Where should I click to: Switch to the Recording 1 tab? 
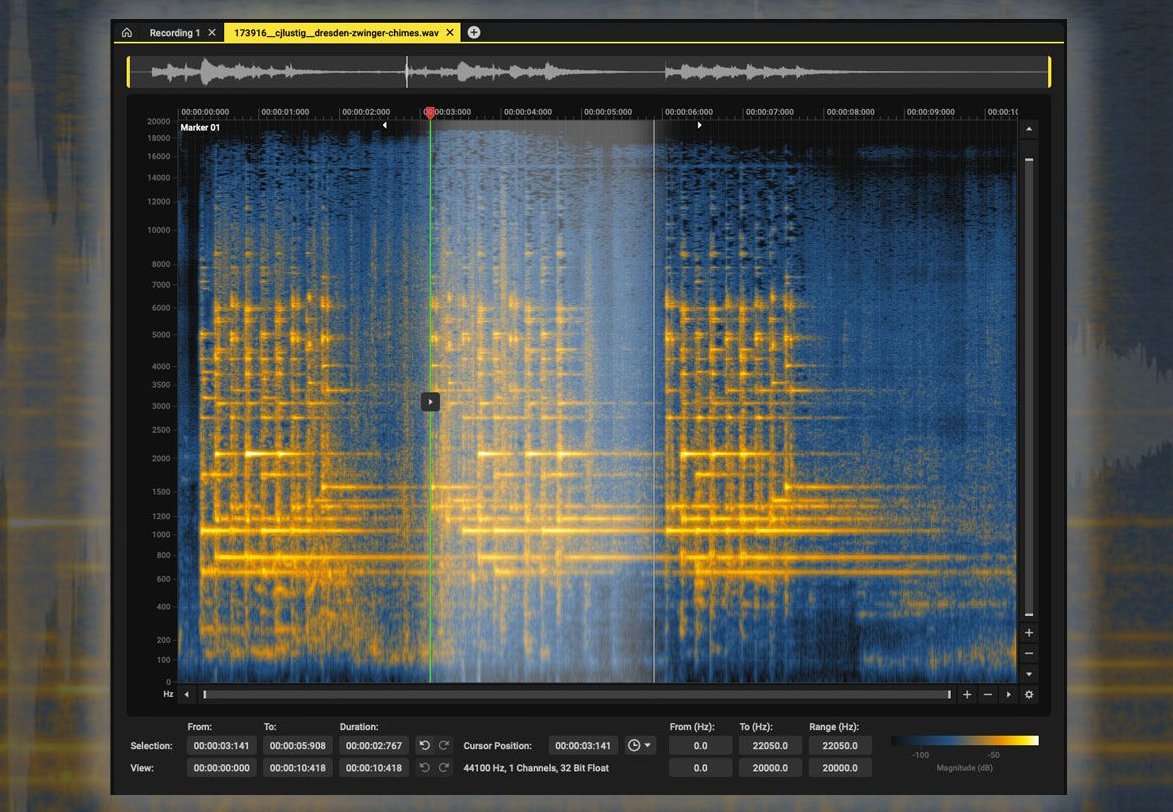pos(174,33)
